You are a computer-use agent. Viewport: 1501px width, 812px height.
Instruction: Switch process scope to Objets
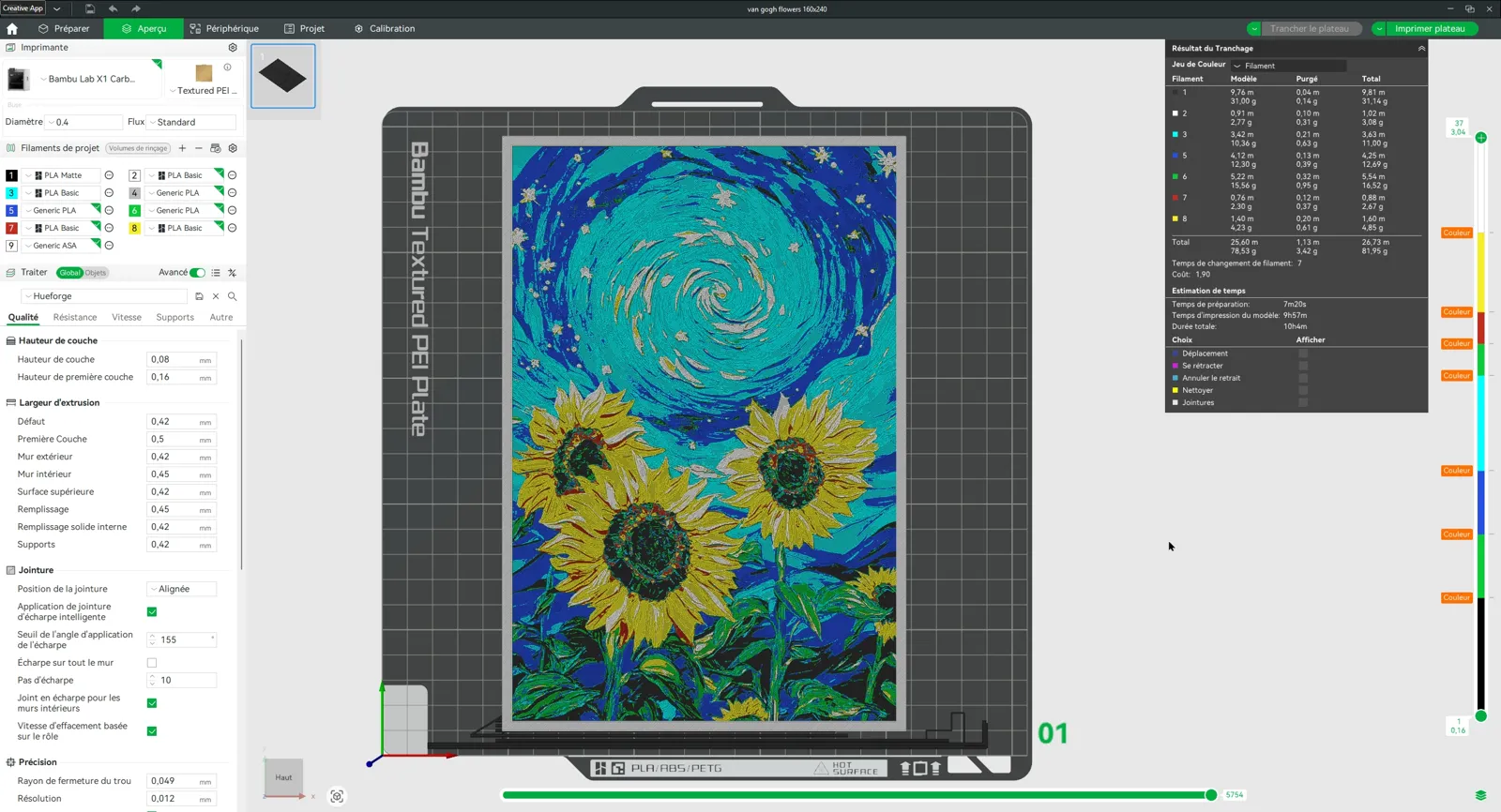[x=96, y=273]
